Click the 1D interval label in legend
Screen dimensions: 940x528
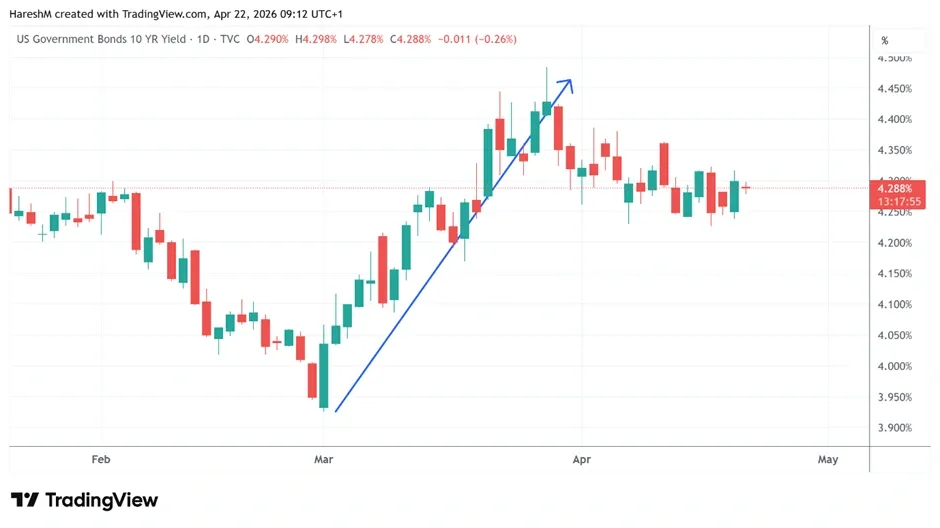coord(203,39)
